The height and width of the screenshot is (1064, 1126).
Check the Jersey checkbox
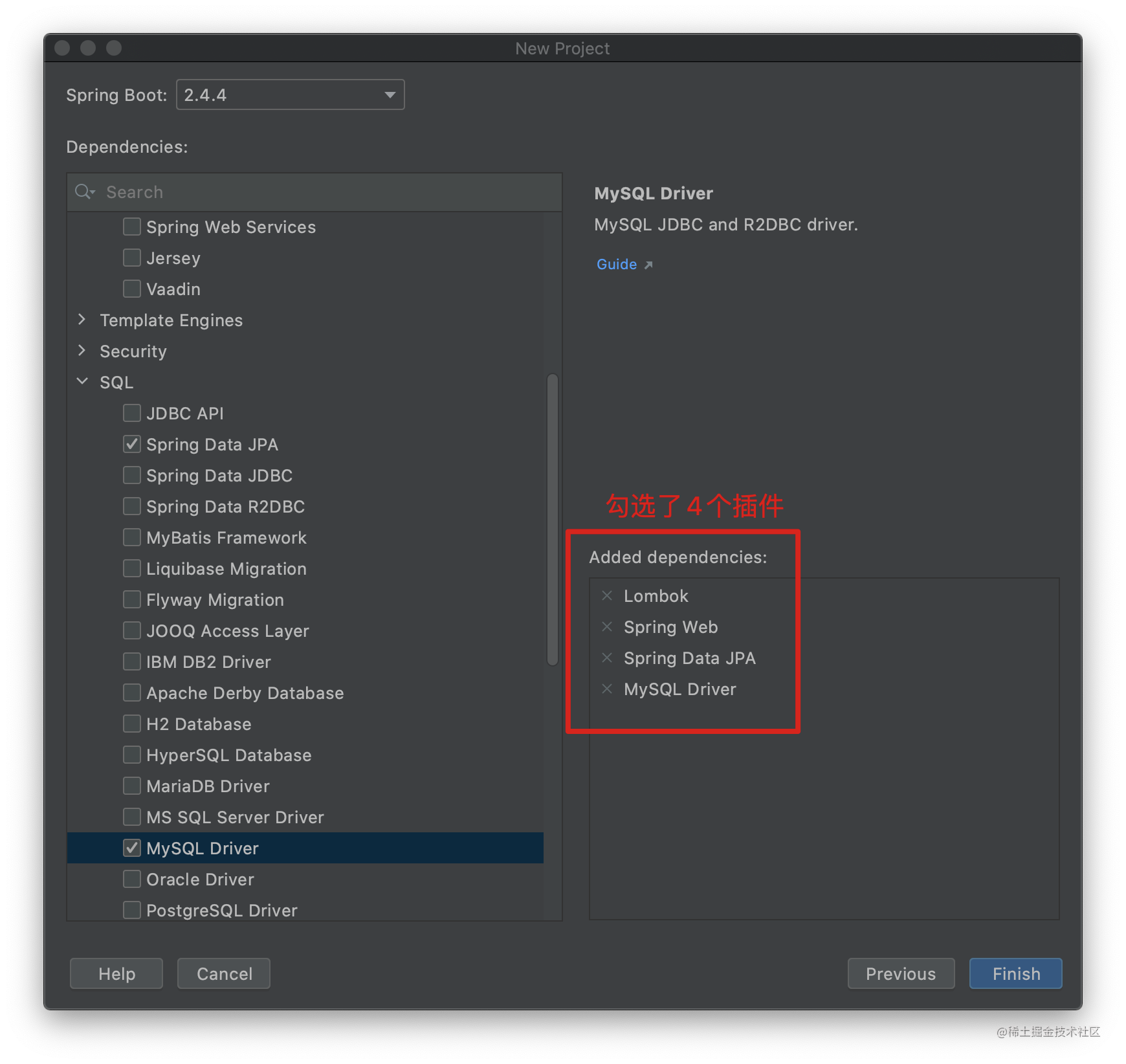(x=132, y=258)
